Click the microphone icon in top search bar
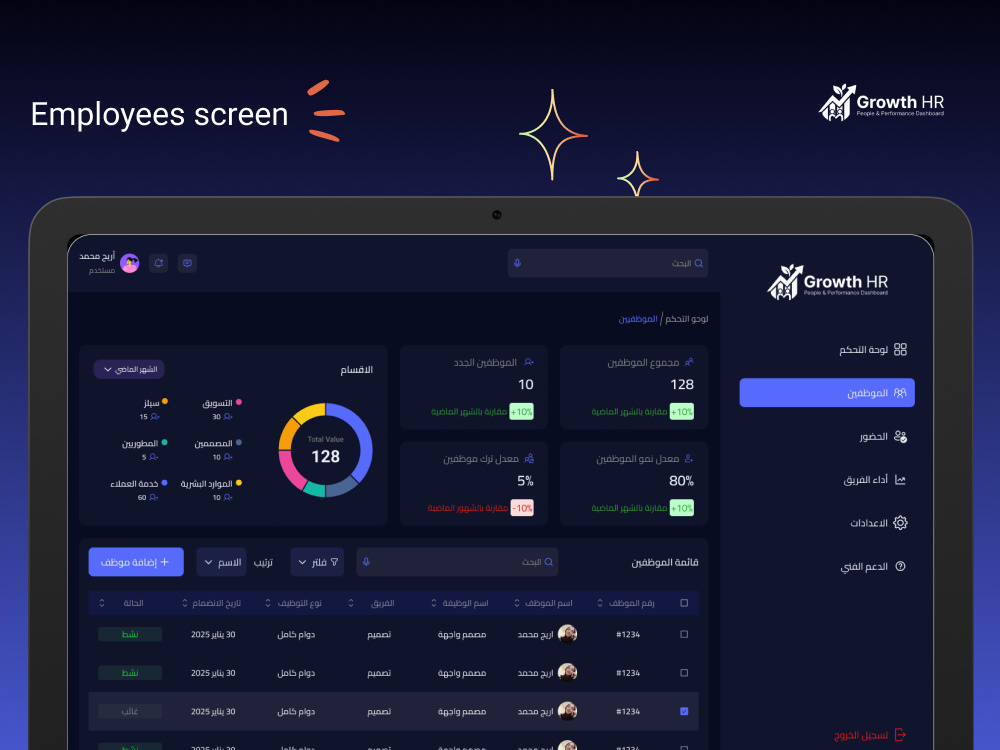 coord(517,263)
